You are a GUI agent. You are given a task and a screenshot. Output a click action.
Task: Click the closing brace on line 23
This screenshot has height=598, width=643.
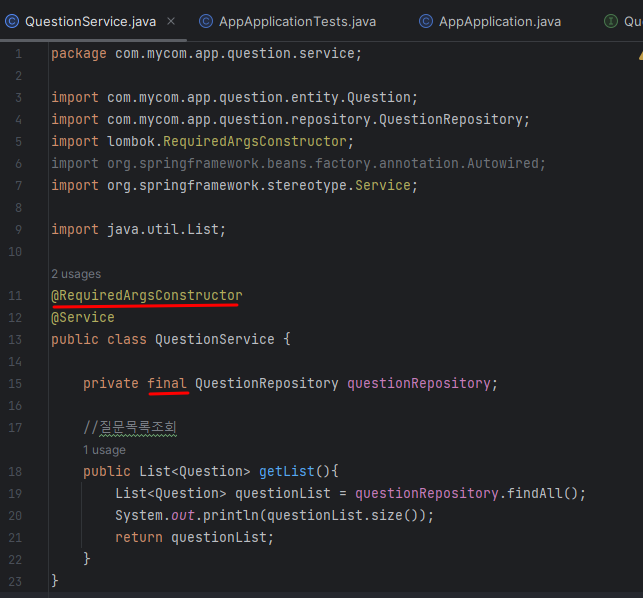[55, 581]
